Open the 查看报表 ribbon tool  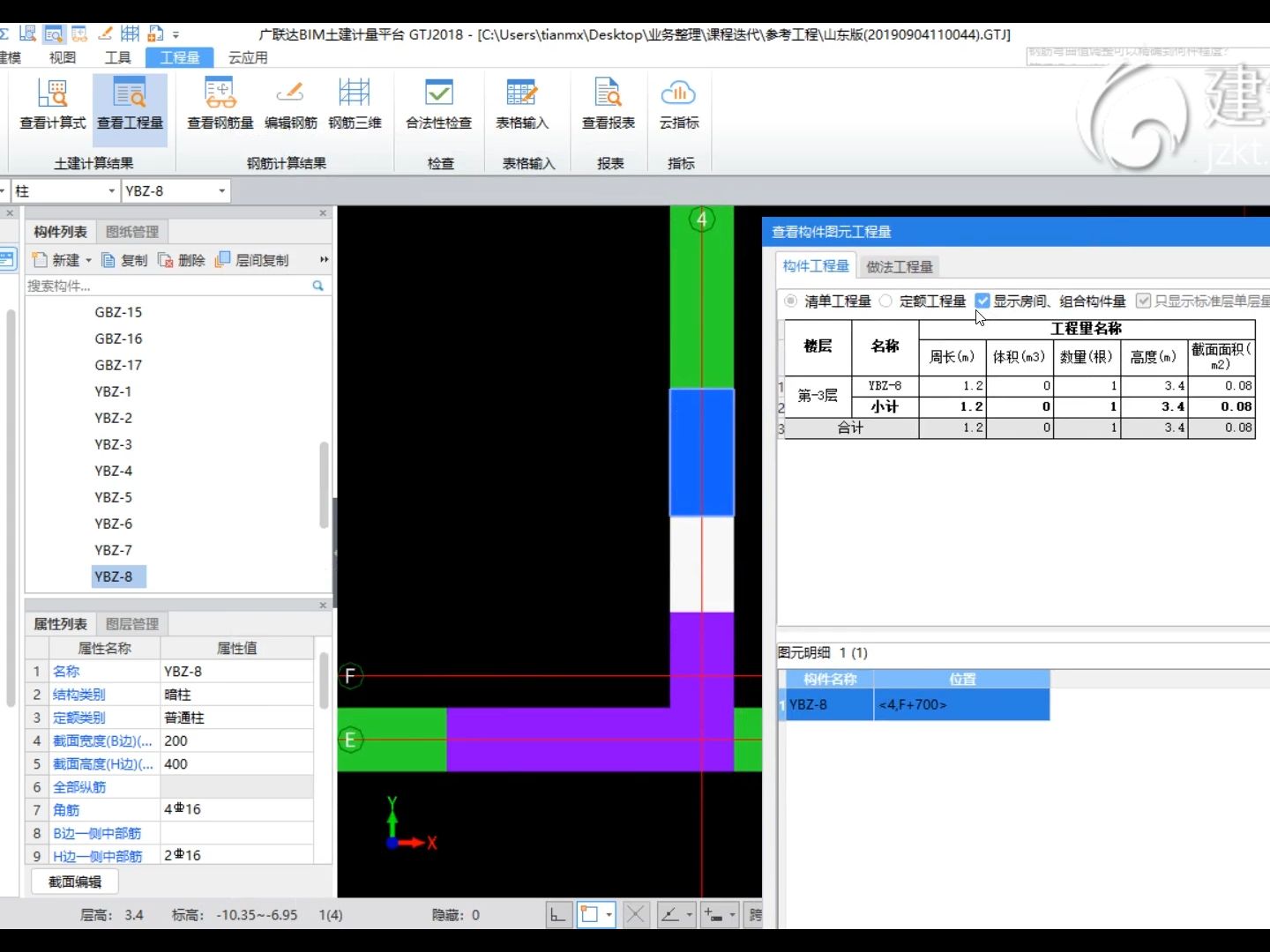pyautogui.click(x=609, y=106)
